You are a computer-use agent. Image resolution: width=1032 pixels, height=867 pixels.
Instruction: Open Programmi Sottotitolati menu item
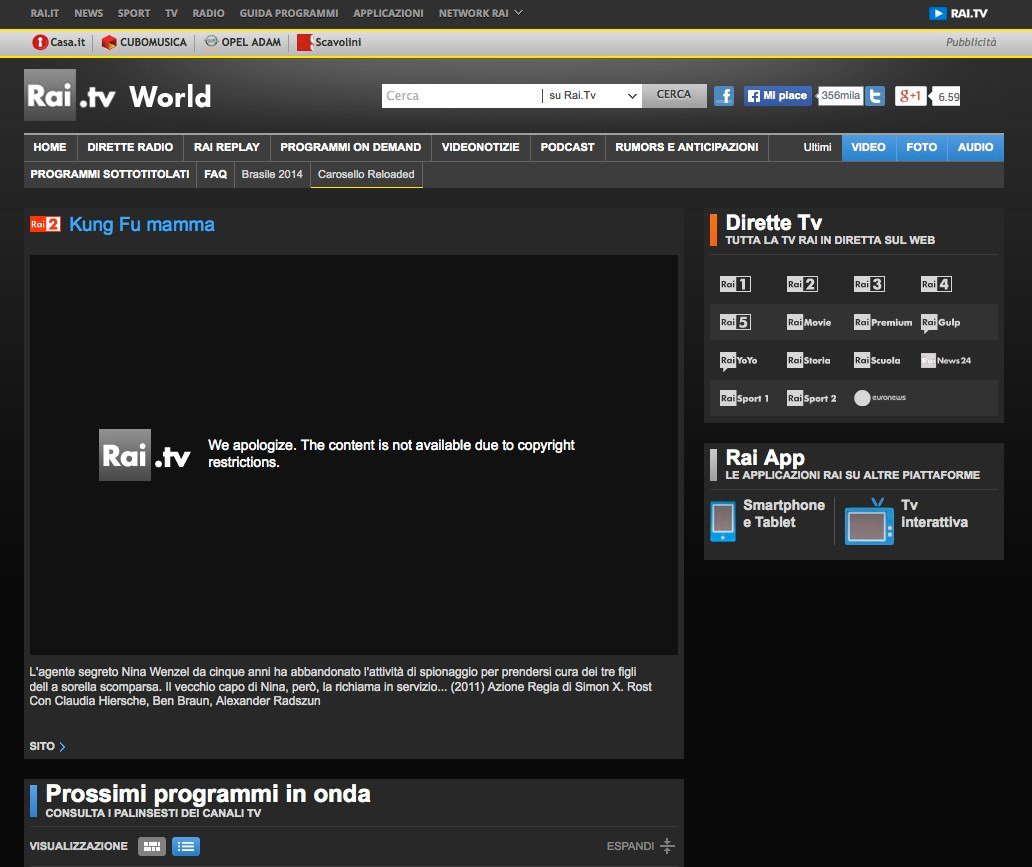(110, 174)
